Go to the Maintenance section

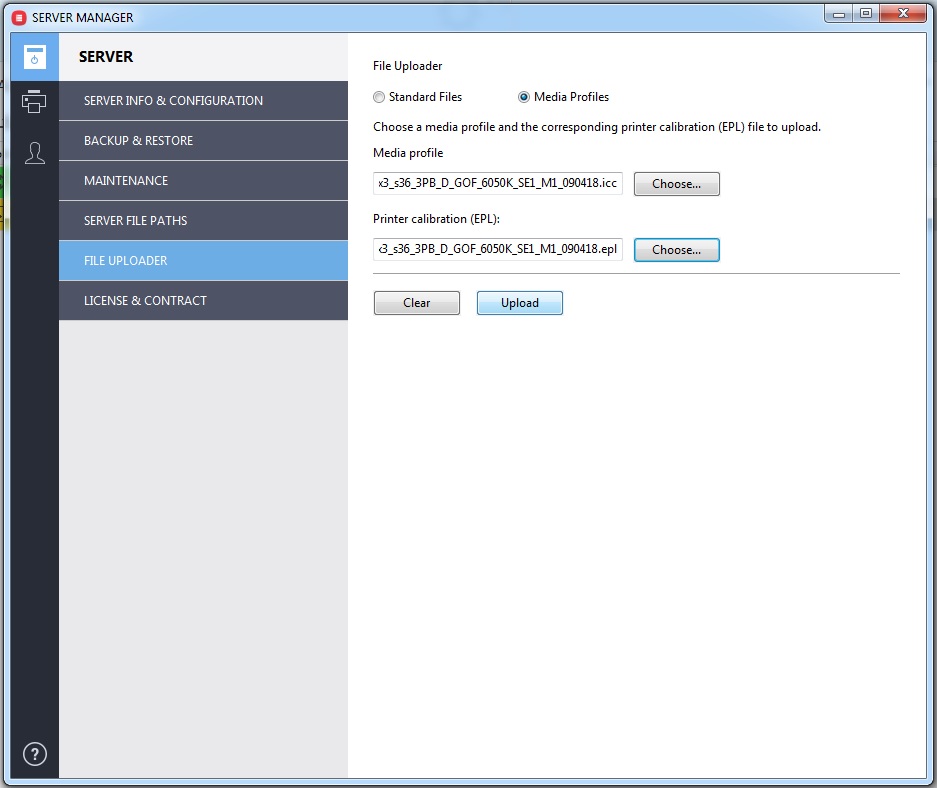point(203,181)
